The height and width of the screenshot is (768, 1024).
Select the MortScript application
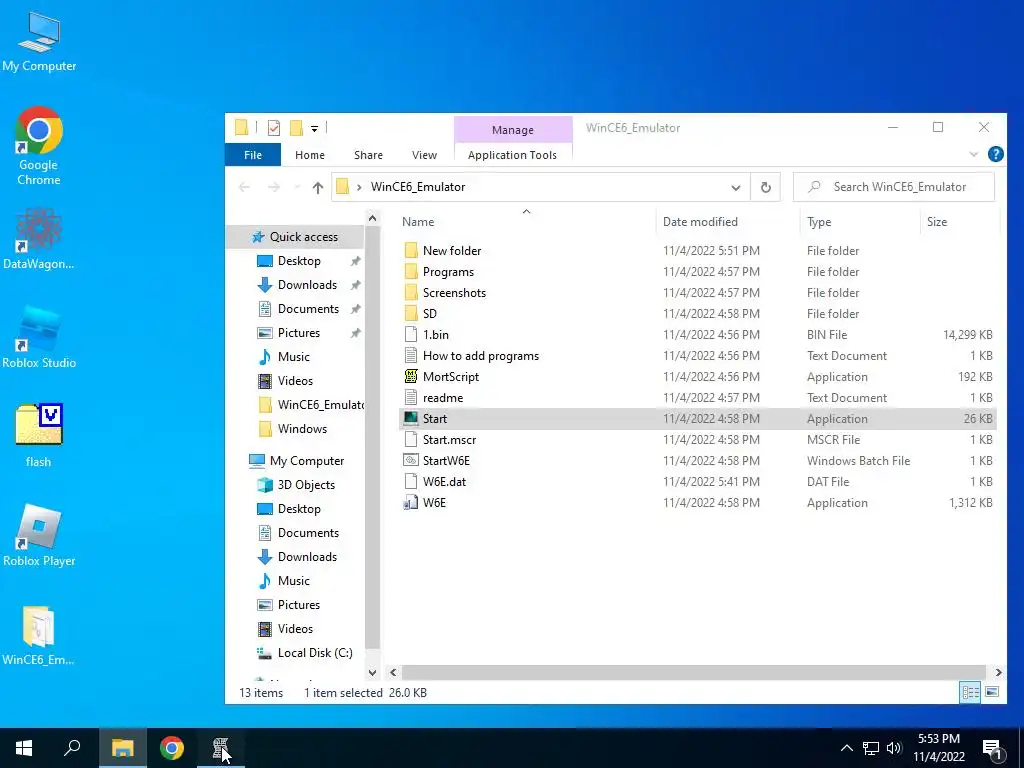(x=451, y=377)
